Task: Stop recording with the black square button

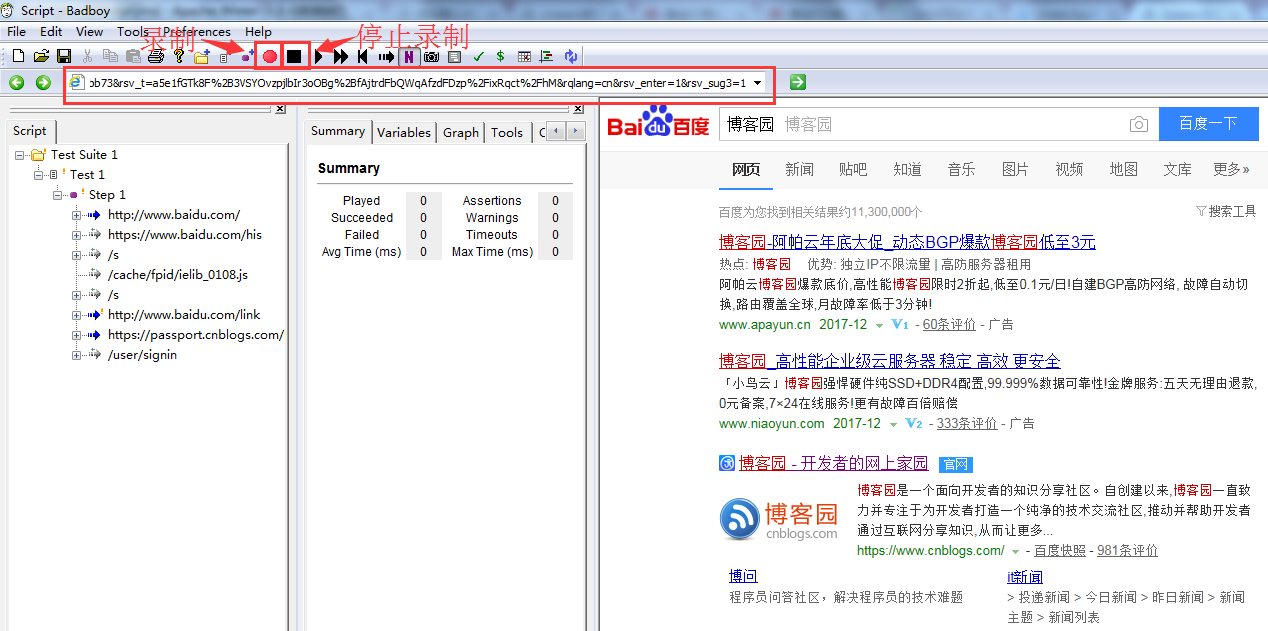Action: 294,56
